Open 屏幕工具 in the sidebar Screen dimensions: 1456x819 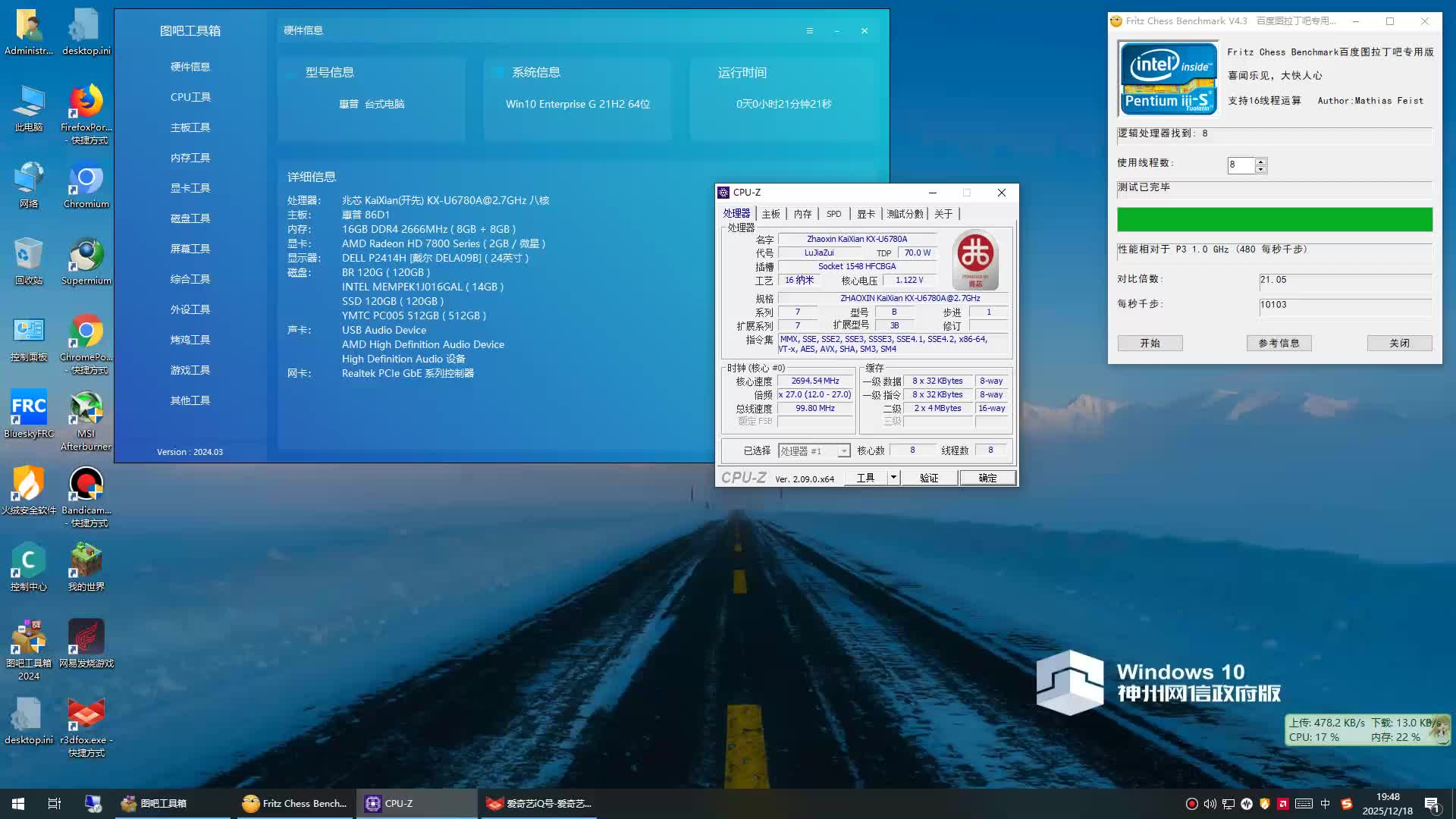point(190,249)
